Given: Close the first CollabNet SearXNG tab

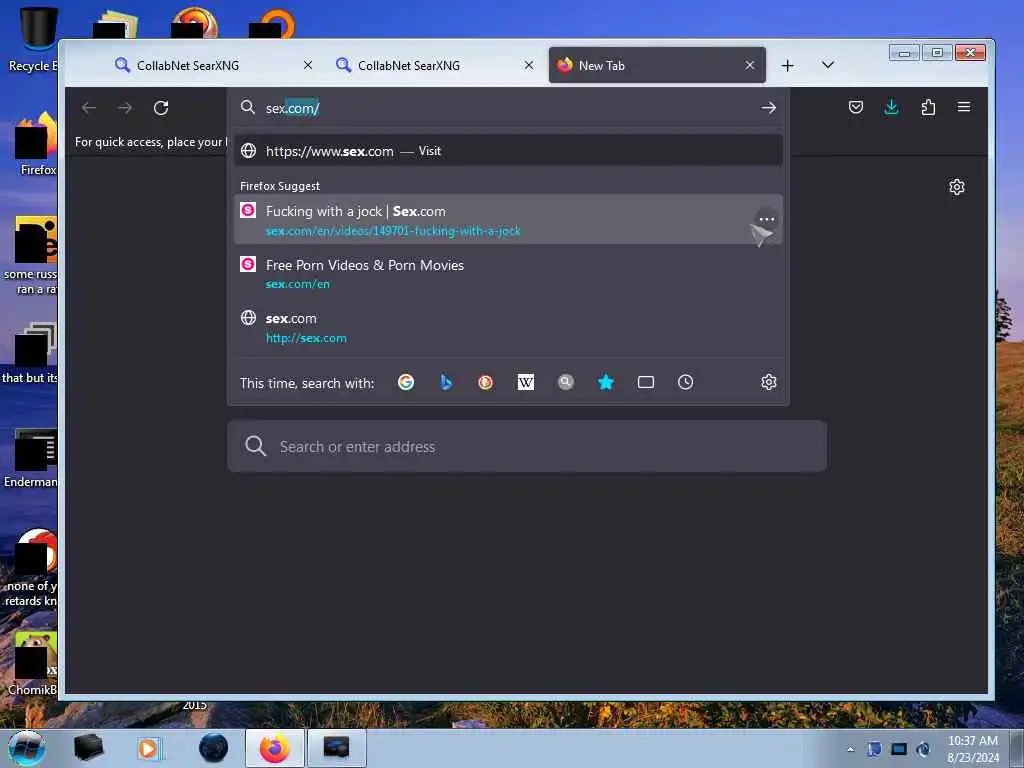Looking at the screenshot, I should [308, 65].
